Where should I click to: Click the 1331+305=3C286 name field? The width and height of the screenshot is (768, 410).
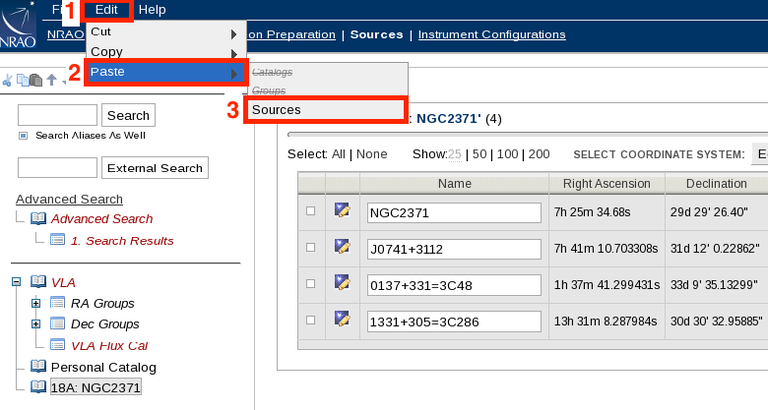pyautogui.click(x=453, y=321)
